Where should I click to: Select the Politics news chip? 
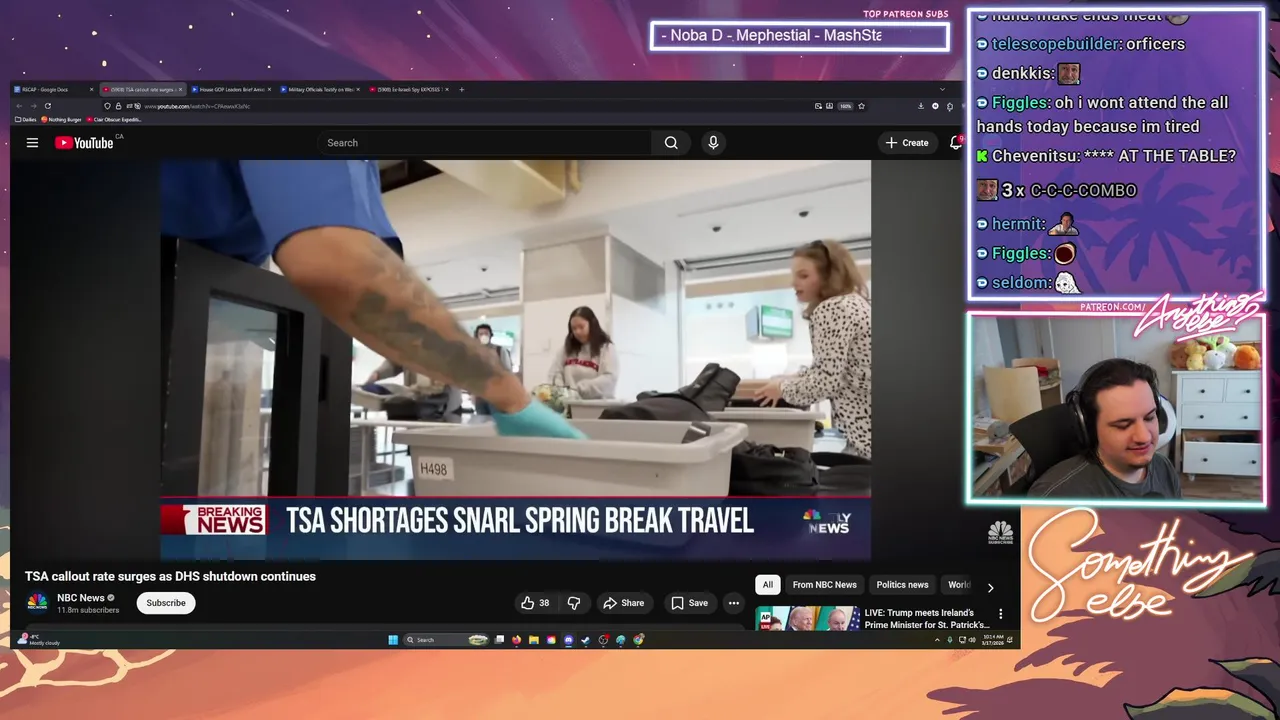coord(902,585)
